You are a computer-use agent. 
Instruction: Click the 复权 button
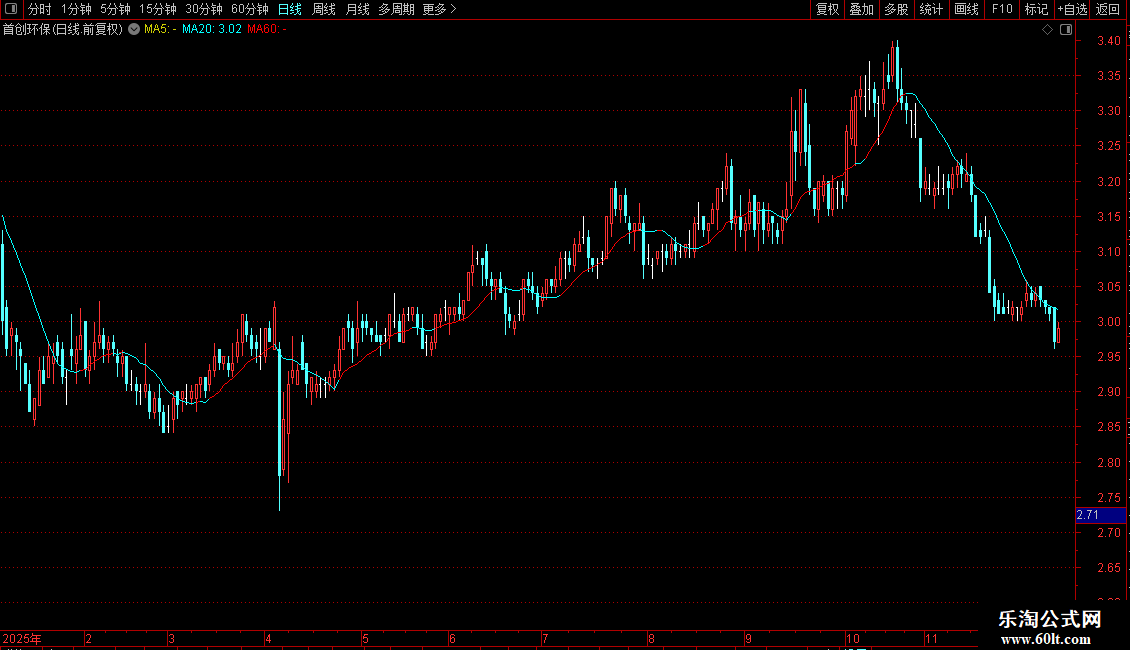tap(827, 9)
